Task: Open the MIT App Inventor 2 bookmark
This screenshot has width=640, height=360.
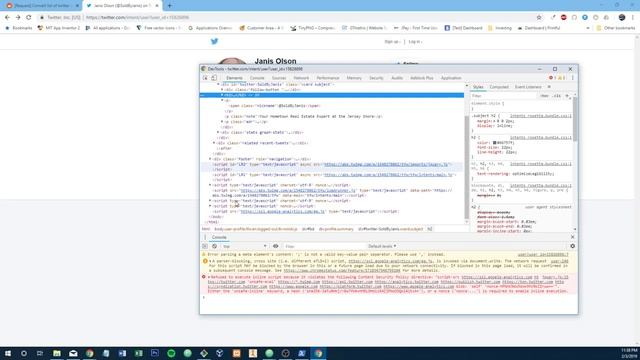Action: pos(59,28)
